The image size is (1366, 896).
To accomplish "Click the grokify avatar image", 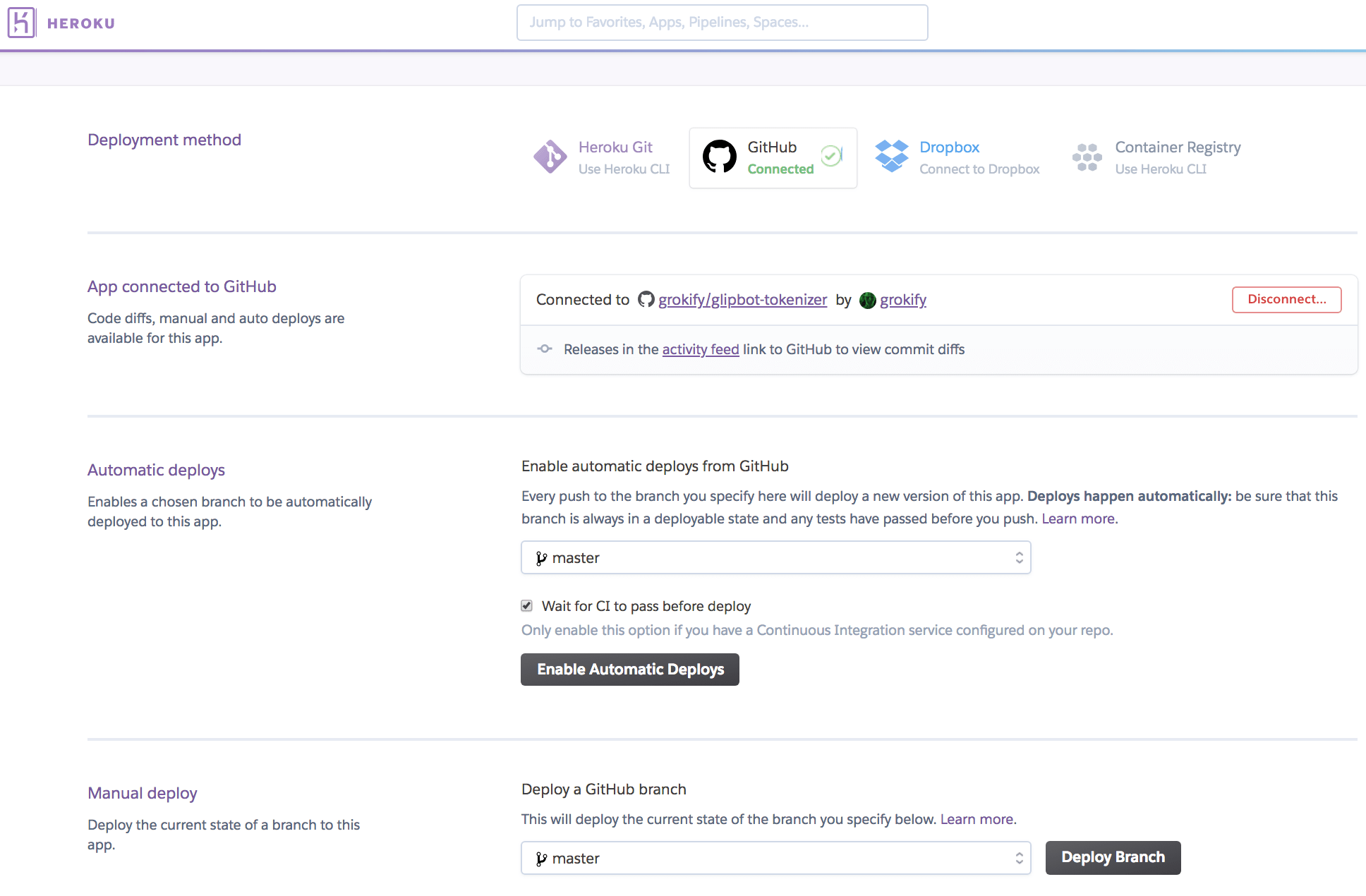I will coord(867,300).
